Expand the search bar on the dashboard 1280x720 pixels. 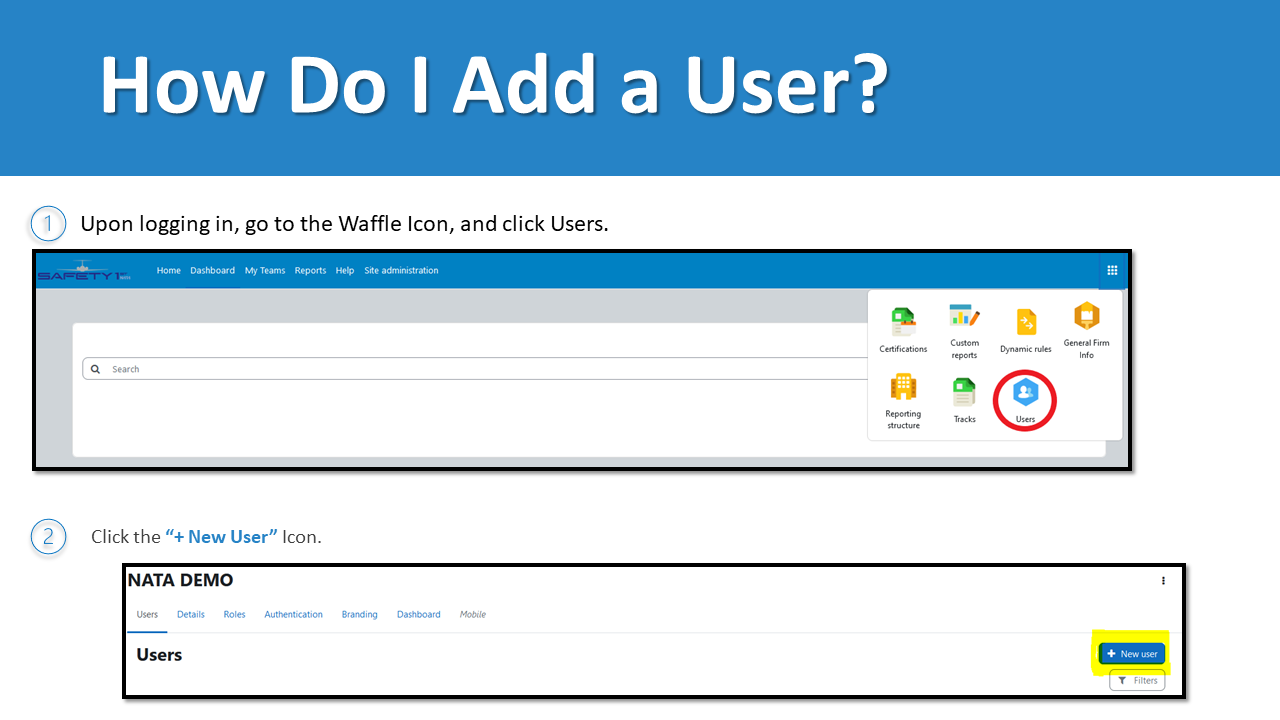95,368
